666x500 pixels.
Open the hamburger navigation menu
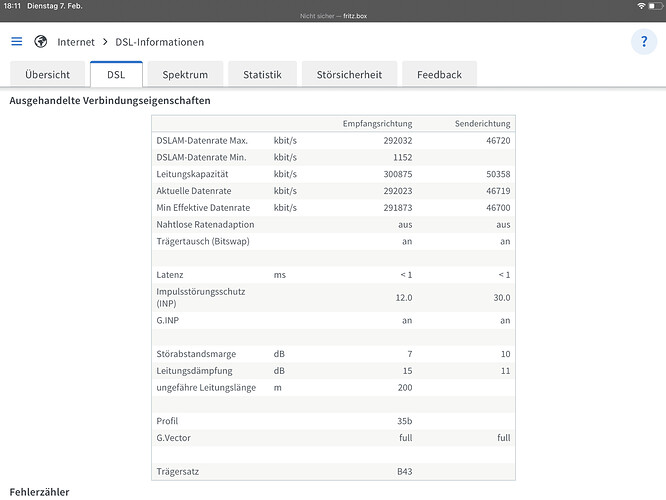[17, 42]
